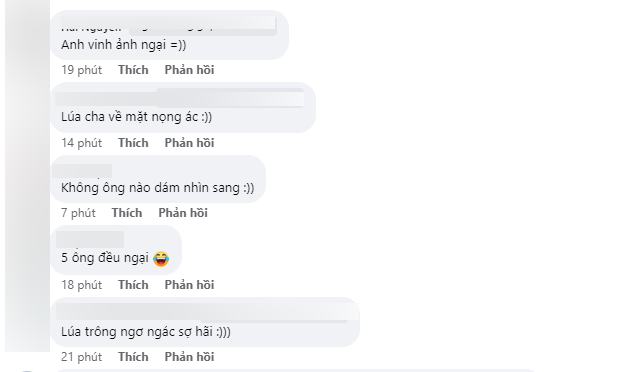The height and width of the screenshot is (372, 637).
Task: Reply to the comment "Anh vinh ảnh ngại"
Action: [189, 70]
